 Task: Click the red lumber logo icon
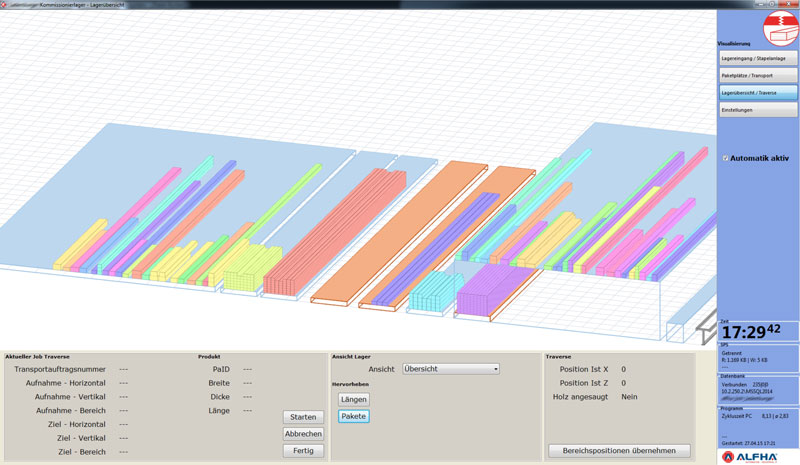tap(781, 27)
